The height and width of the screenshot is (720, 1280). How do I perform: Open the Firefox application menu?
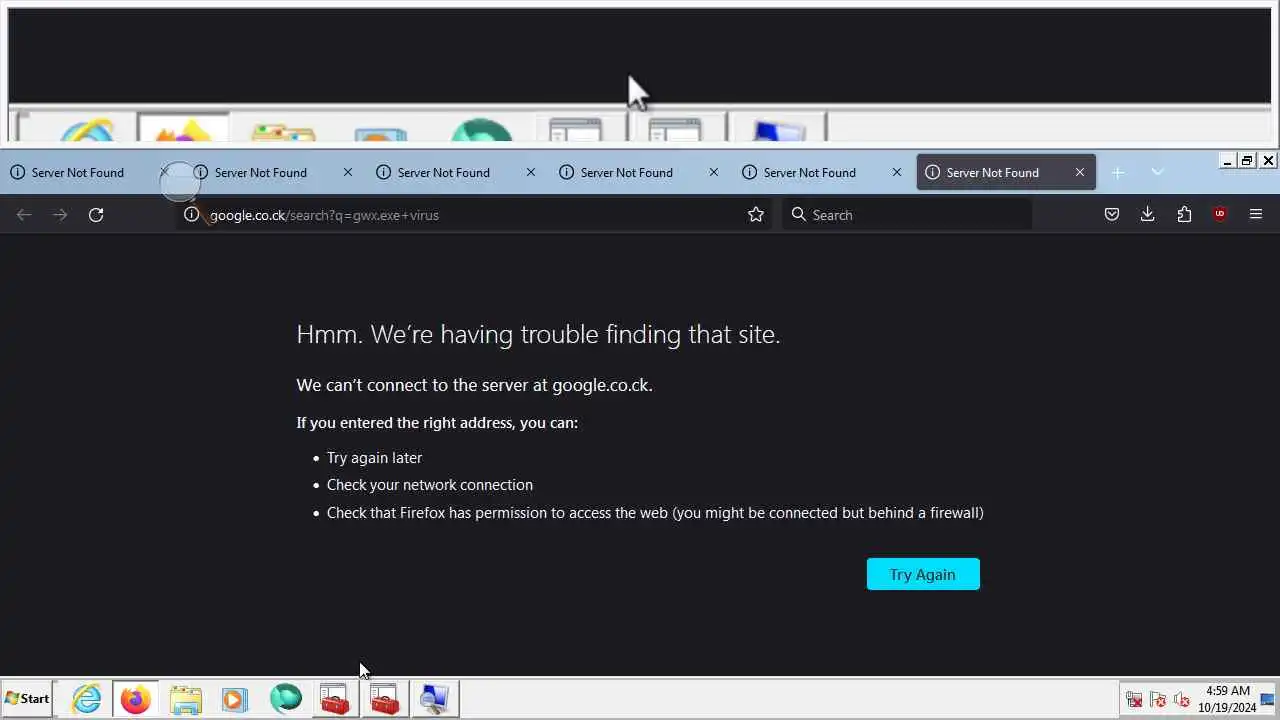point(1256,214)
